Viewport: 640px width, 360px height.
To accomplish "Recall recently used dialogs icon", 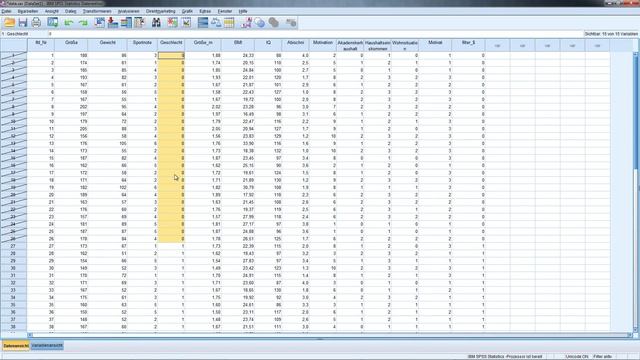I will pyautogui.click(x=53, y=23).
